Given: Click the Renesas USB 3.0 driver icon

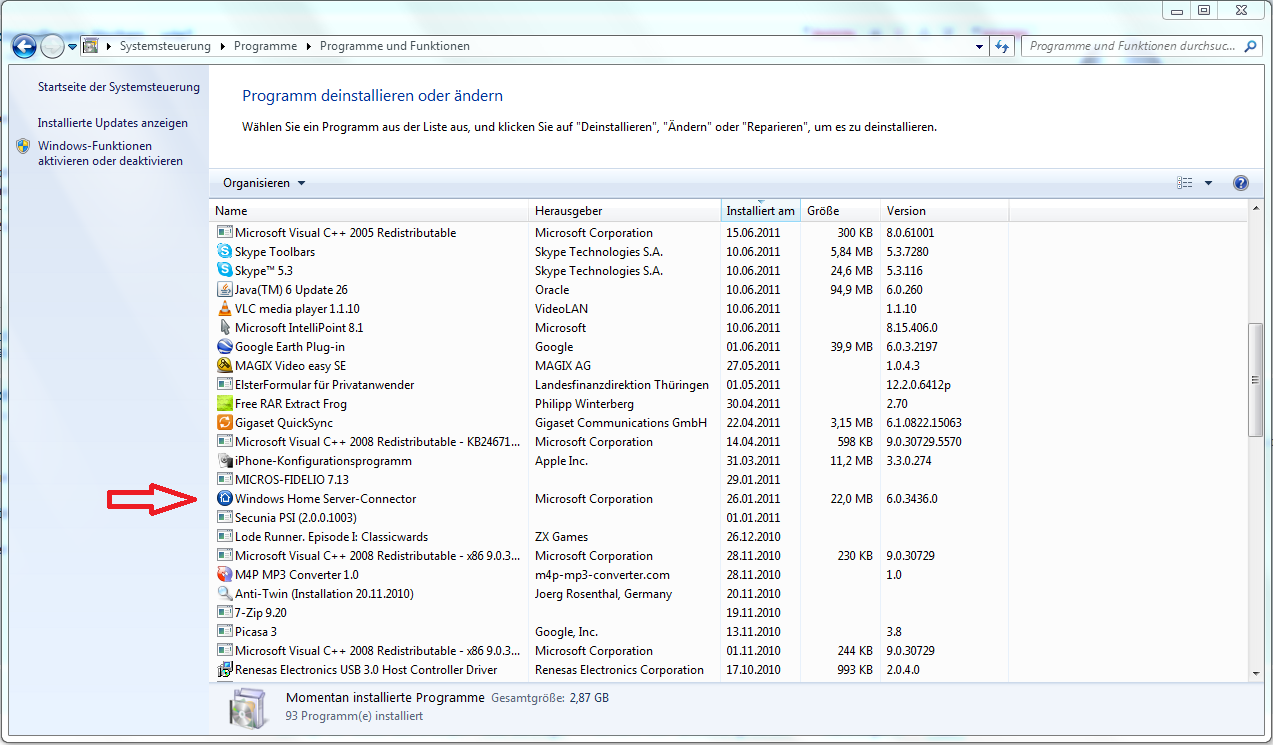Looking at the screenshot, I should pos(225,670).
